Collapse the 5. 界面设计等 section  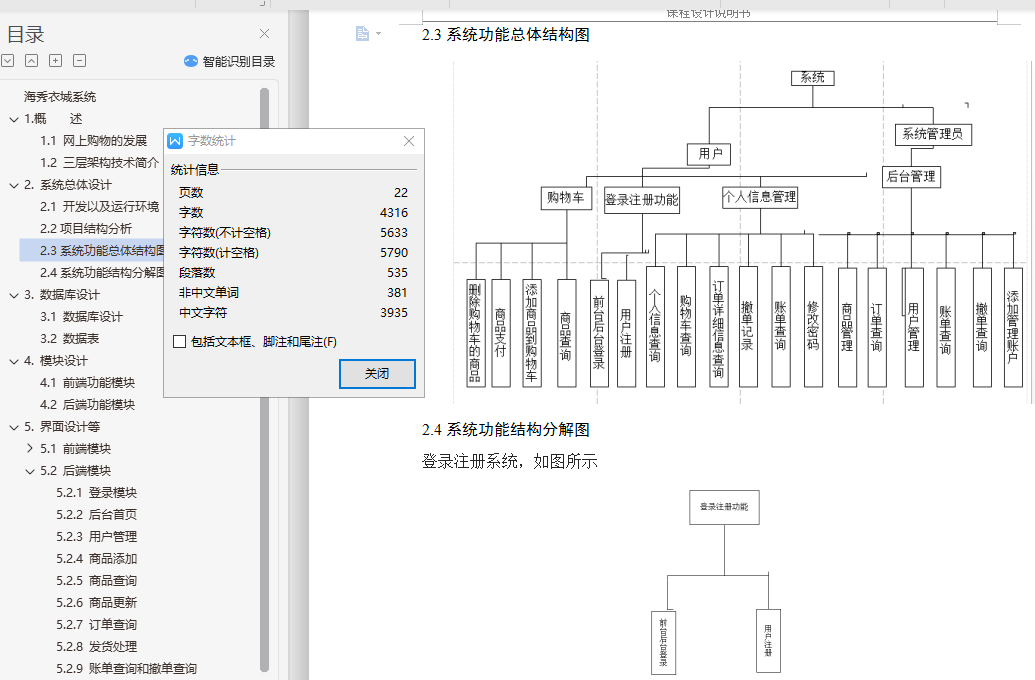tap(14, 427)
